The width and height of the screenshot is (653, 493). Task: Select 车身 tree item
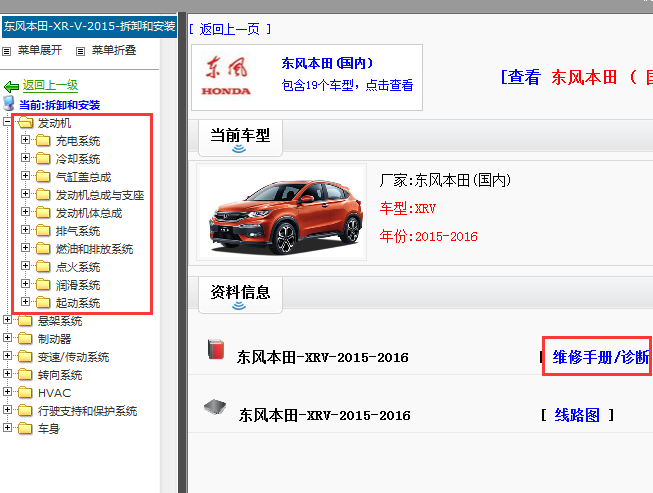coord(49,429)
